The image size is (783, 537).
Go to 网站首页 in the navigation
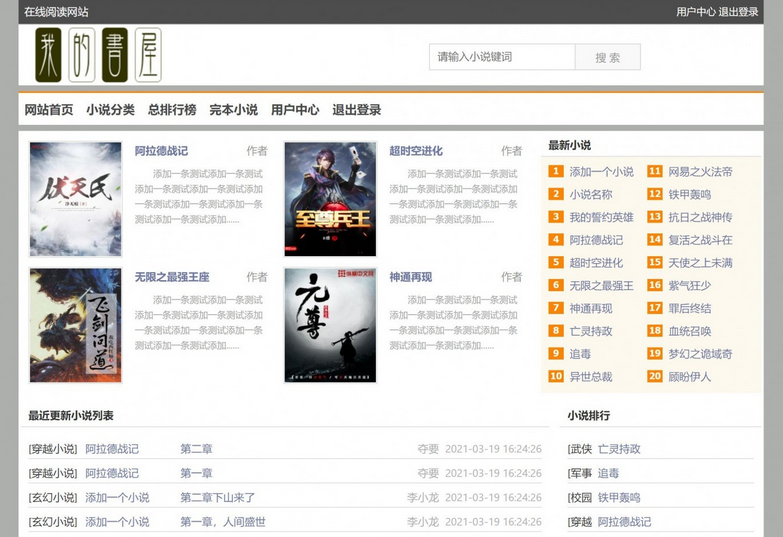(49, 110)
